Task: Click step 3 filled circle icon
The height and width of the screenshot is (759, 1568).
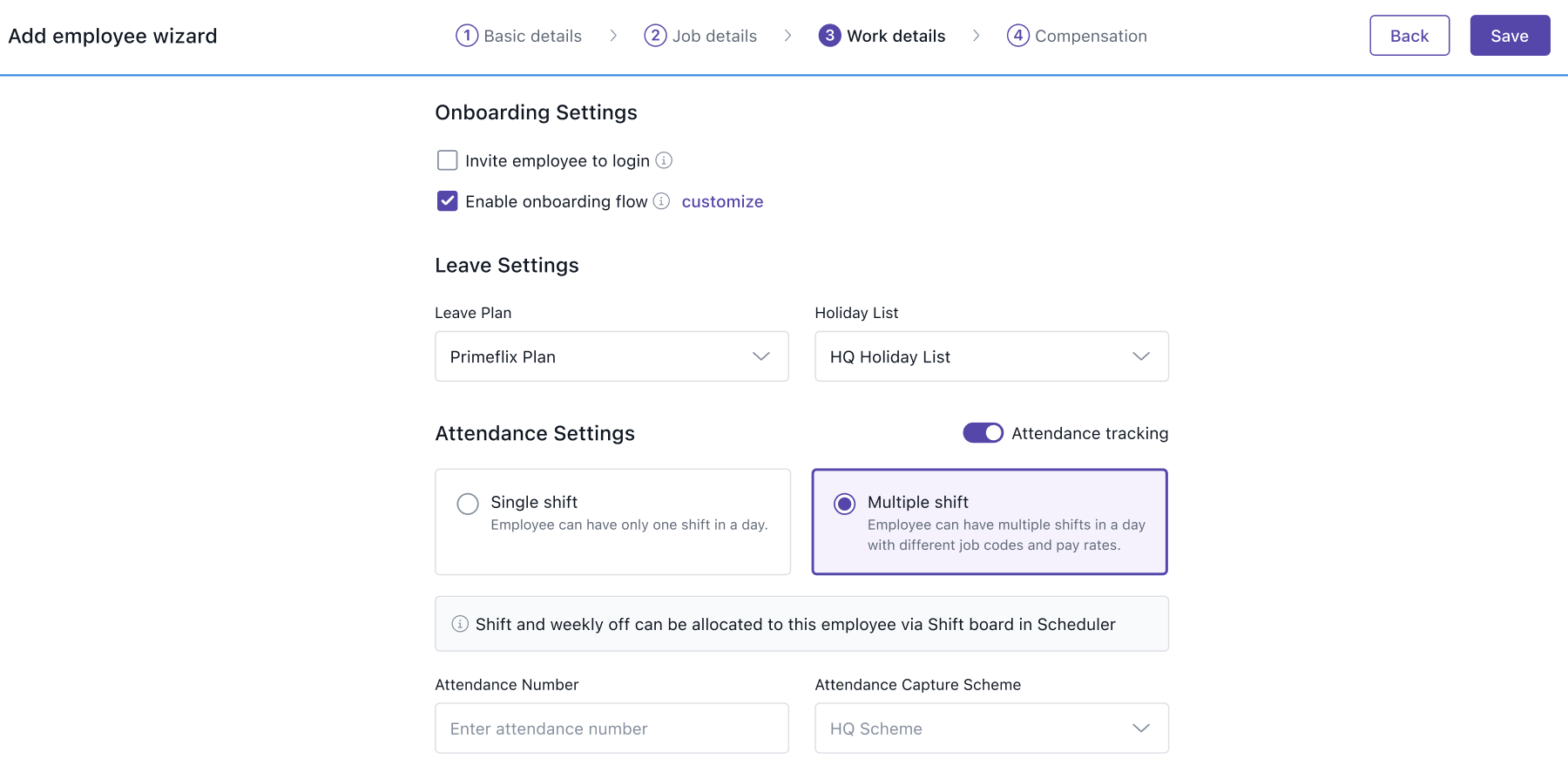Action: [829, 36]
